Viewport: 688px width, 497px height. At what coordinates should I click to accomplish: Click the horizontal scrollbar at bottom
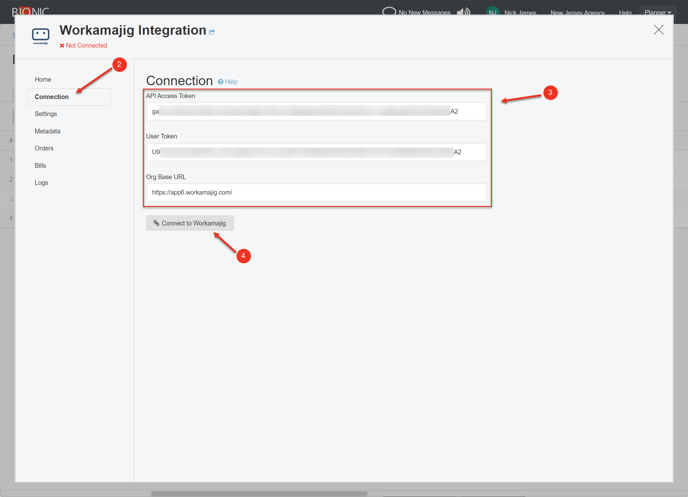(259, 494)
